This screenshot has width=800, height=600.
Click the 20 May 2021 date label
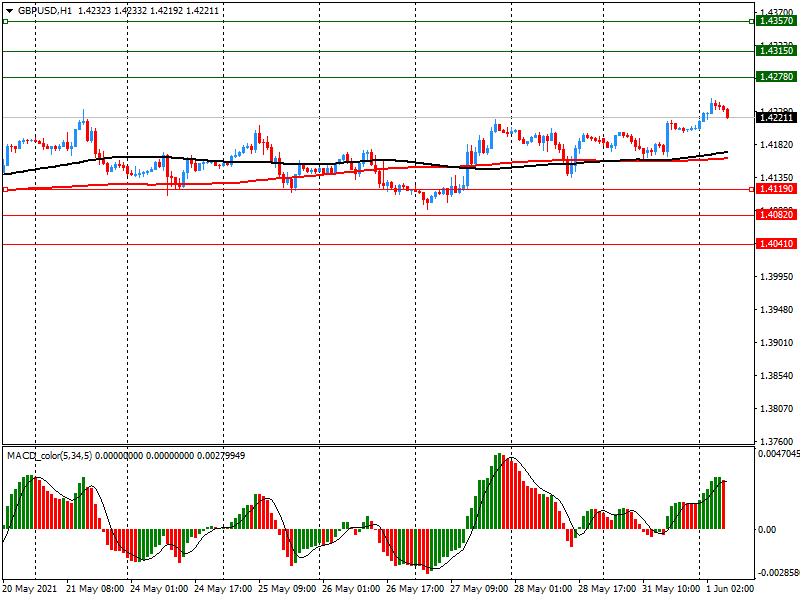[x=30, y=589]
